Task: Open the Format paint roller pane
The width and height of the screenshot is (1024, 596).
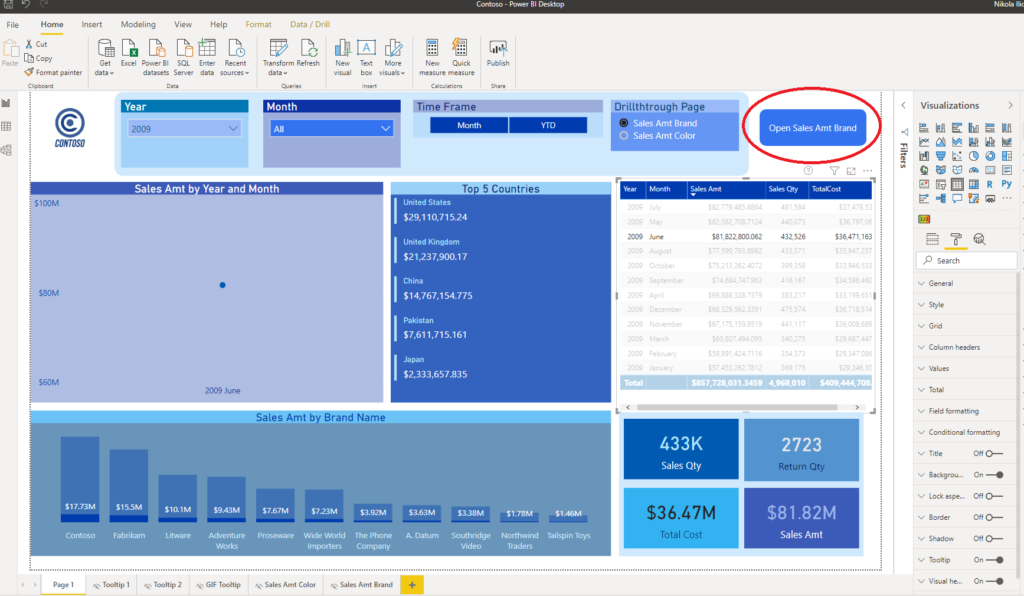Action: pos(955,239)
